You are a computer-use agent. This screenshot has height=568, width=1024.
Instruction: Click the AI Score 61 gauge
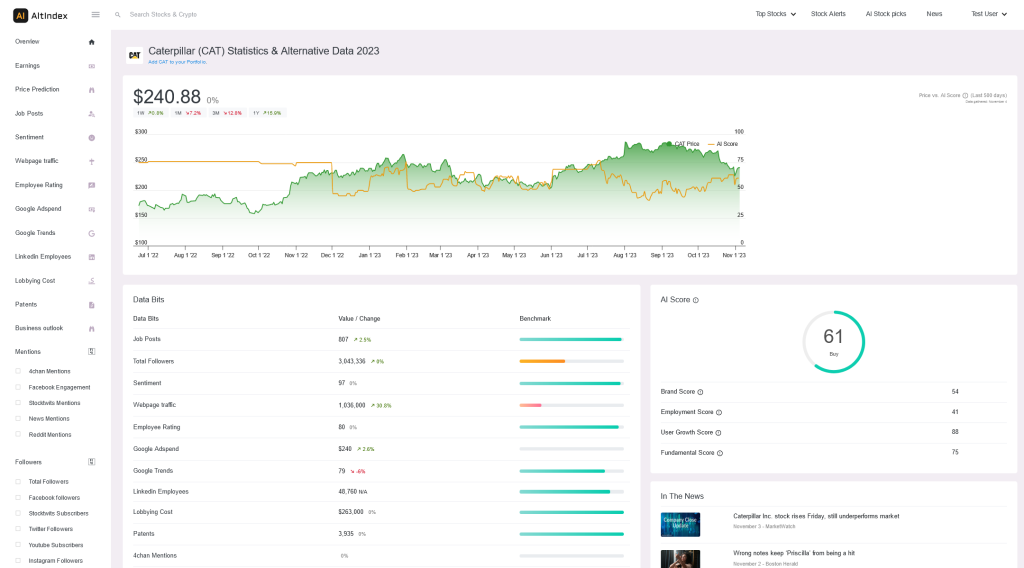833,342
